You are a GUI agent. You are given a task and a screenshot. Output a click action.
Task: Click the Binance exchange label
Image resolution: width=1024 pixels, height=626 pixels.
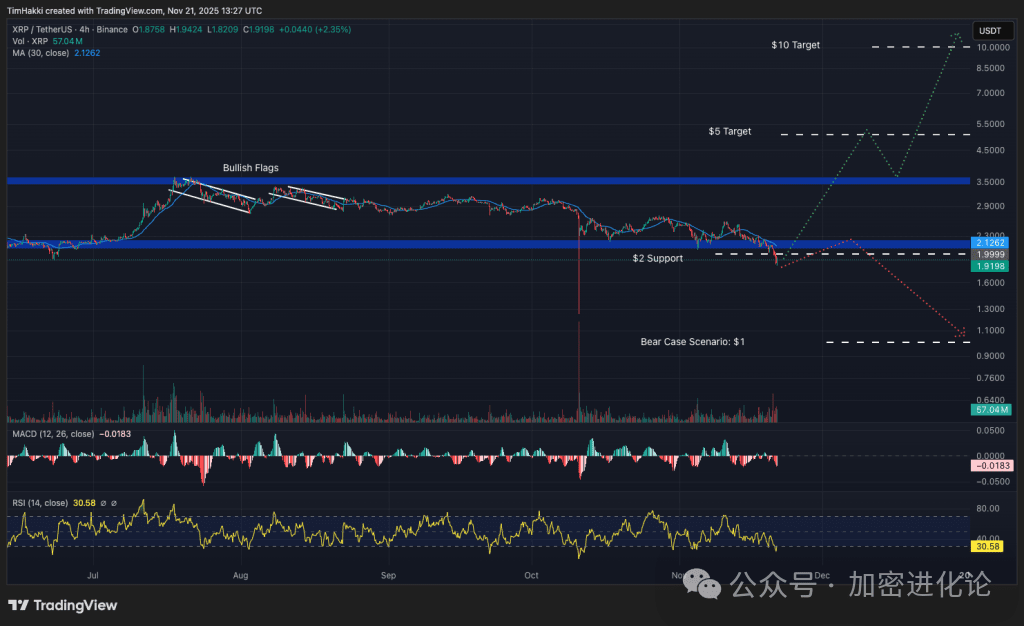click(x=110, y=31)
